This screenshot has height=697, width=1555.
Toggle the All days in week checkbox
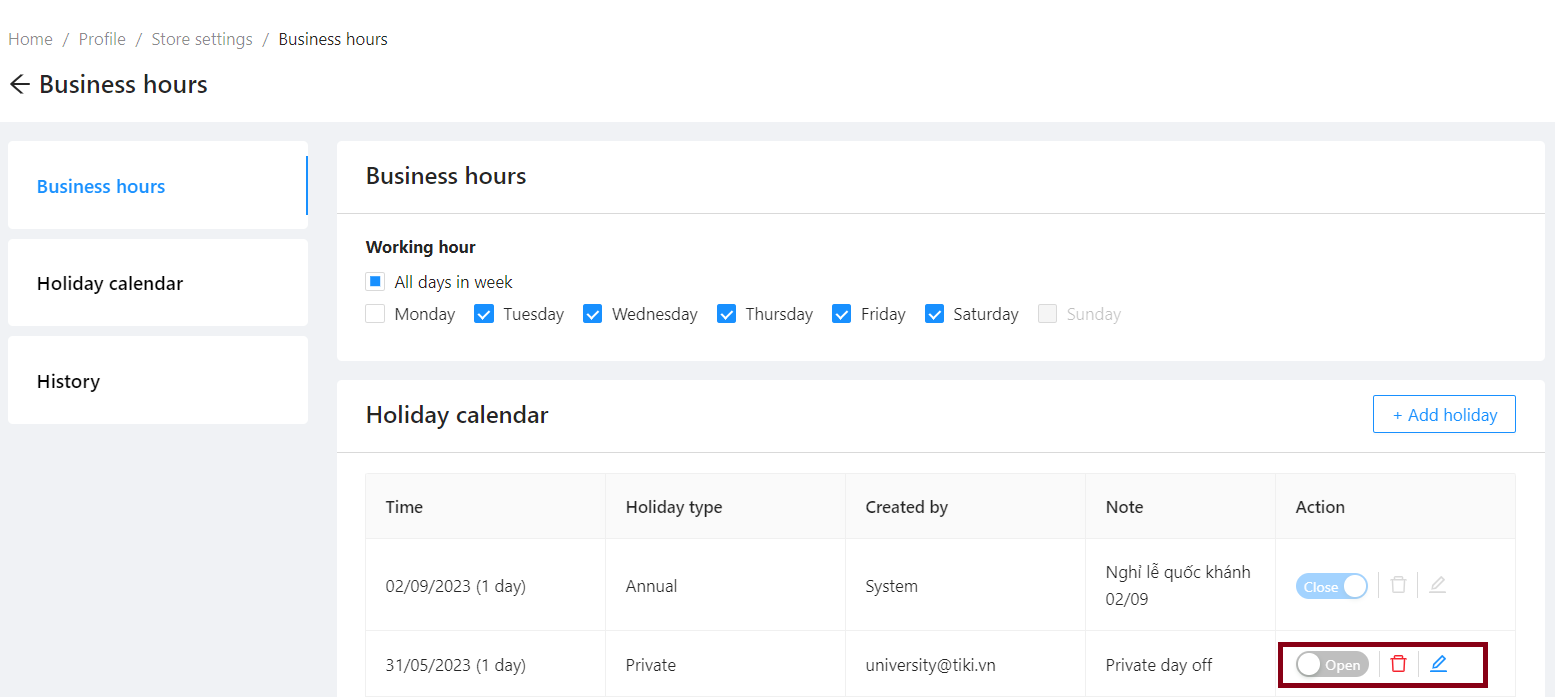point(375,282)
